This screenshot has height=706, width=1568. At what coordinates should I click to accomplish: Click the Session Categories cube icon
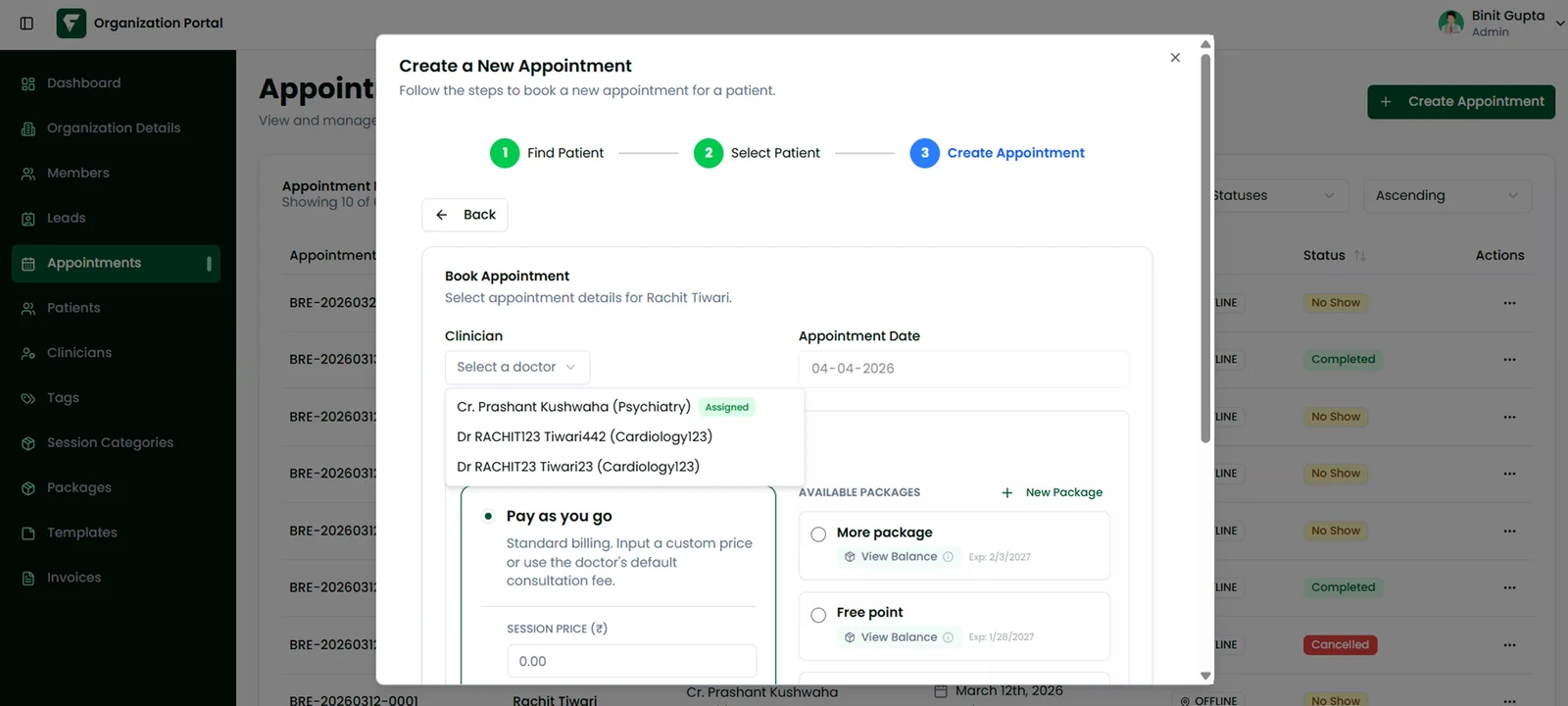tap(28, 443)
